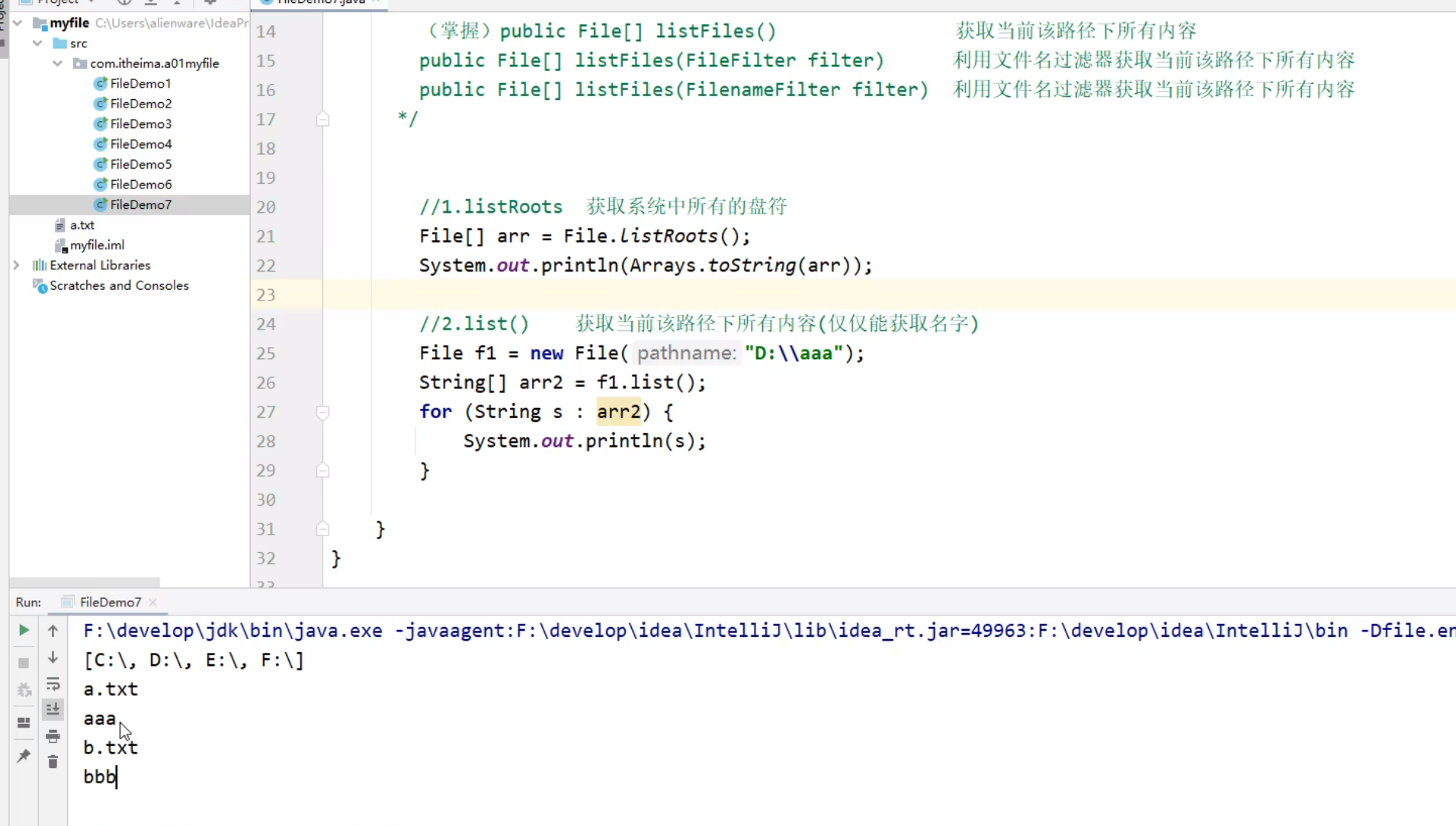Viewport: 1456px width, 826px height.
Task: Toggle scroll to end in console
Action: pyautogui.click(x=53, y=709)
